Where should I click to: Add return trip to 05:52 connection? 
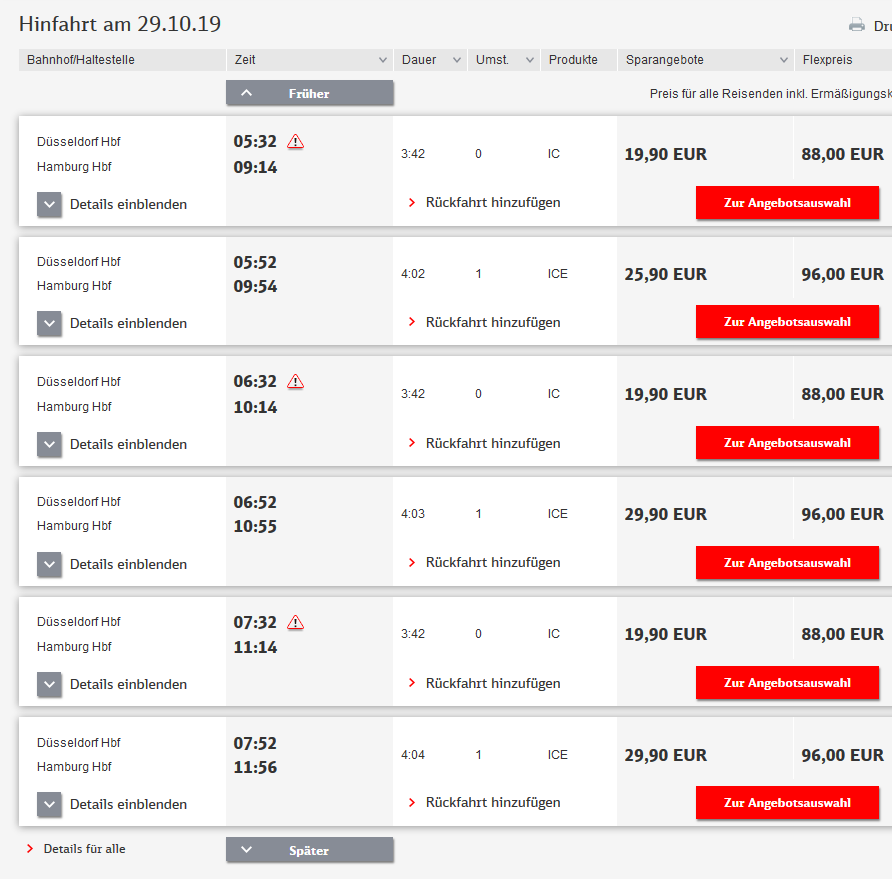tap(492, 322)
